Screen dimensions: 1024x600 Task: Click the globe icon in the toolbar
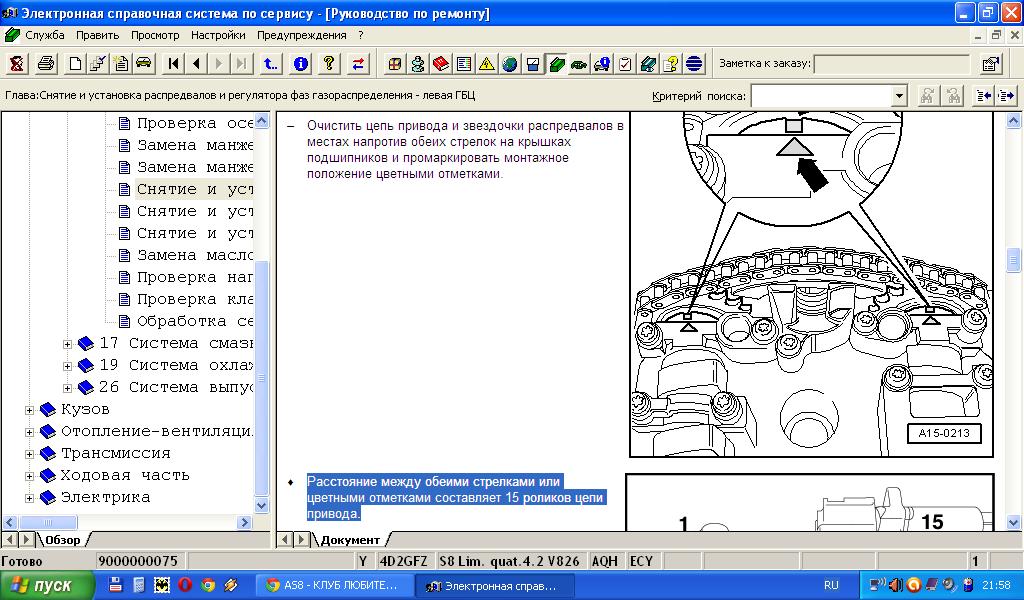(510, 64)
